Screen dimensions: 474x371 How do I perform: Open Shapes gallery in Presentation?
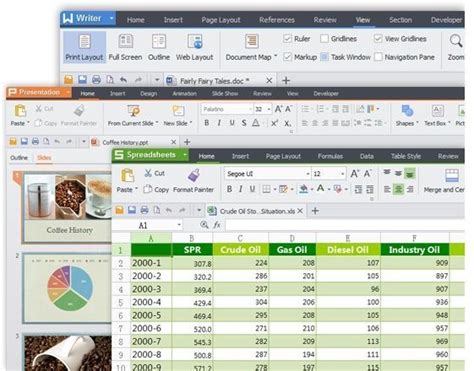click(x=407, y=115)
